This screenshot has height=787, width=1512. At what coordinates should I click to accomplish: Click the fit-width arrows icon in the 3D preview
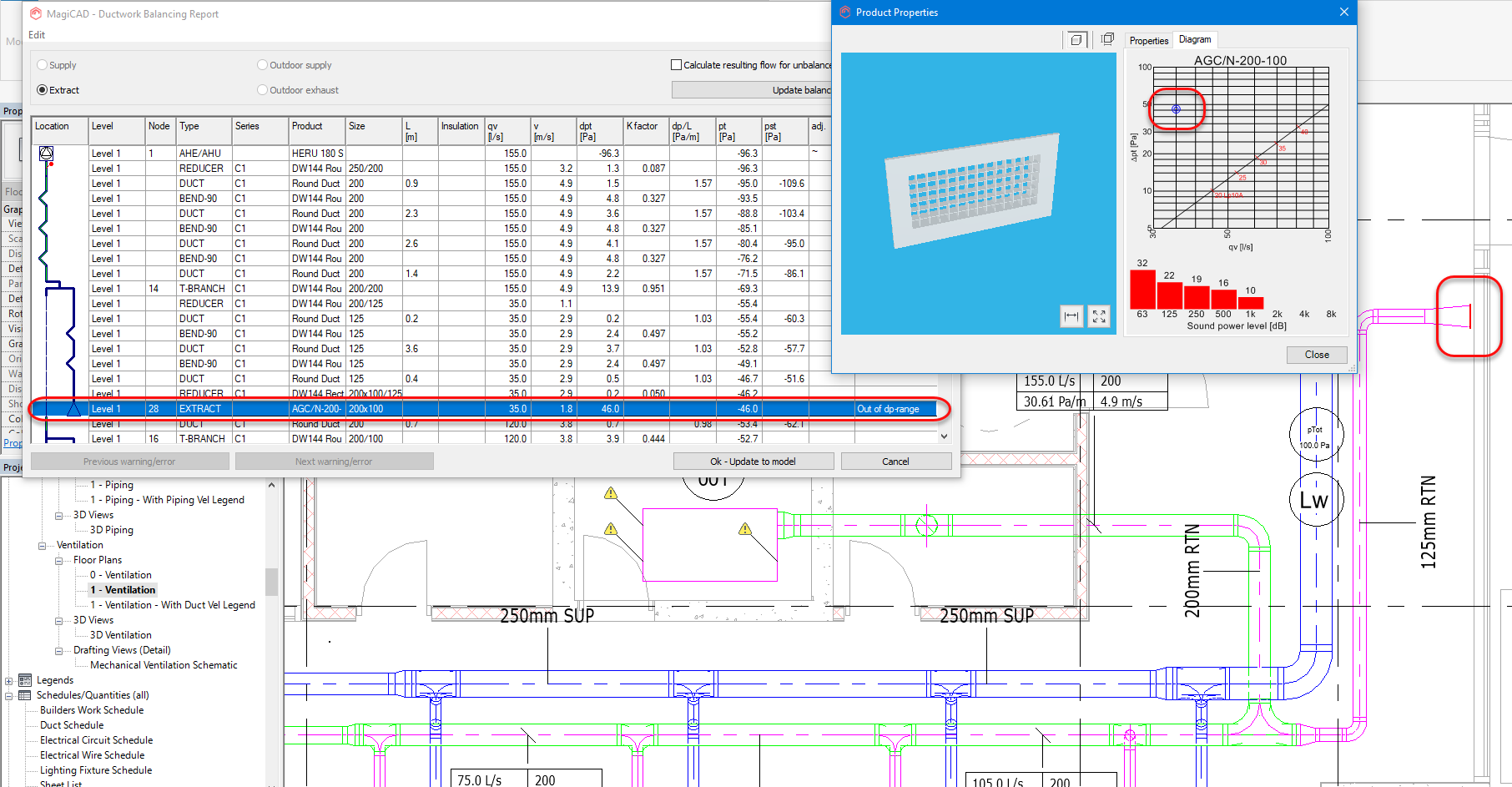(1071, 316)
